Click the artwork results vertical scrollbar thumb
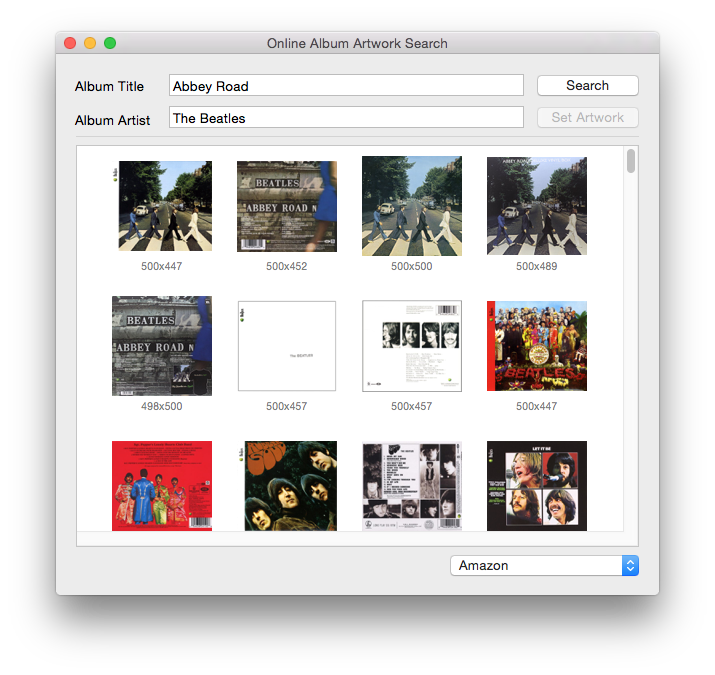 click(x=631, y=161)
